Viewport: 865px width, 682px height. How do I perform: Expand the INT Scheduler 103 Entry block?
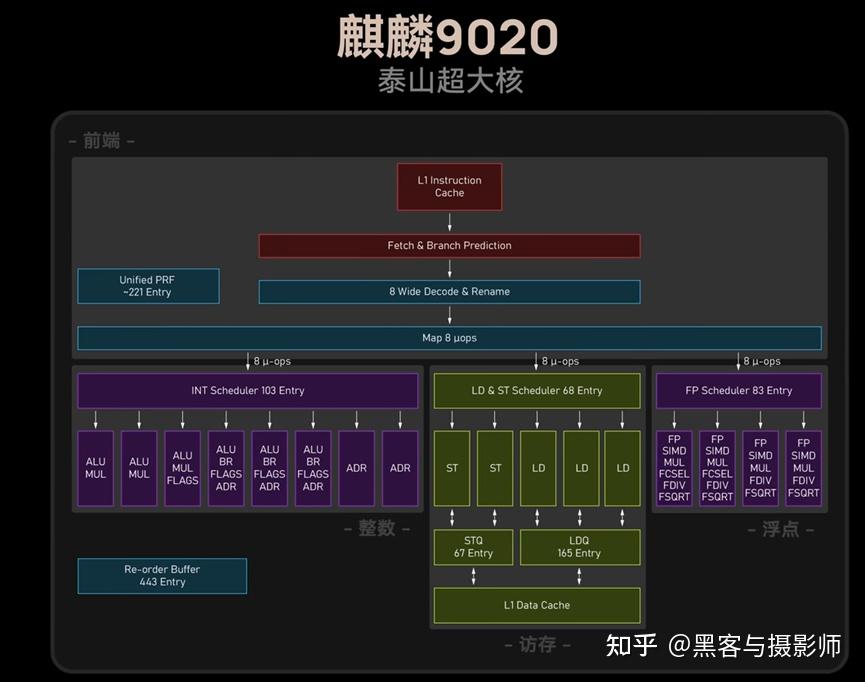tap(247, 390)
